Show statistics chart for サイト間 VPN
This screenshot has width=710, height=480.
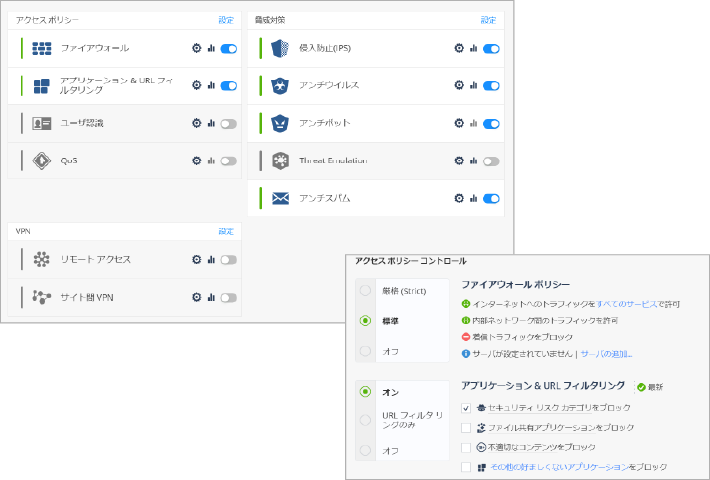[x=211, y=297]
